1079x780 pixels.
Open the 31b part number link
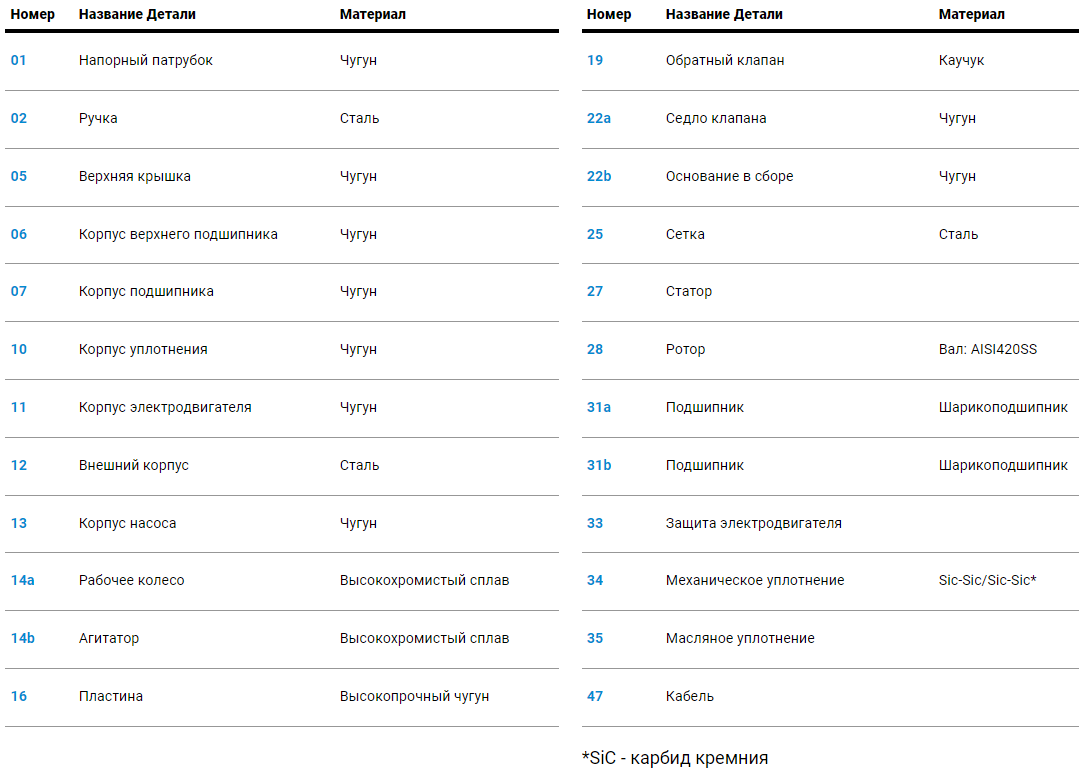click(x=599, y=465)
